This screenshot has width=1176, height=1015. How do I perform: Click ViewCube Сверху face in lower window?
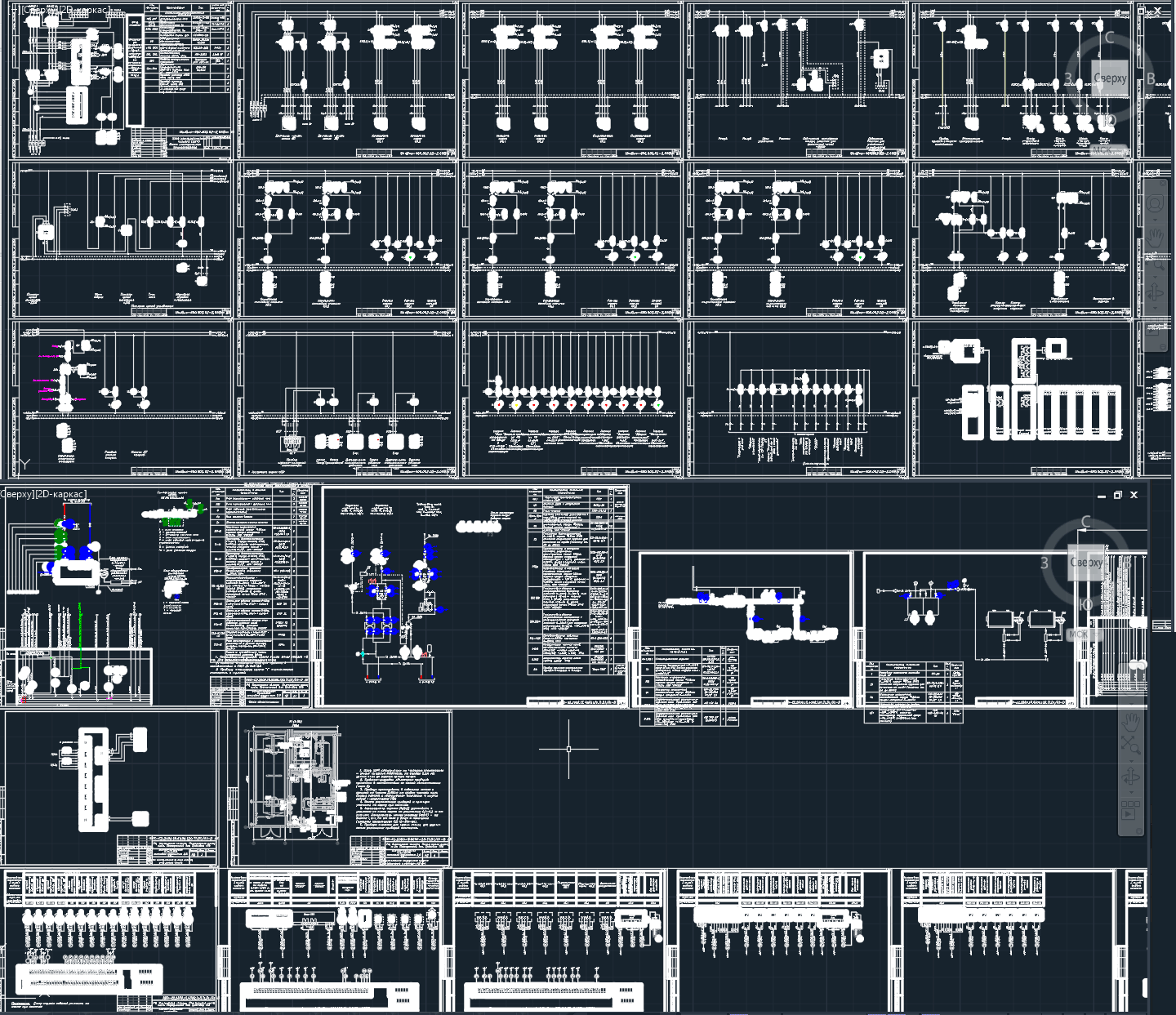(x=1086, y=563)
